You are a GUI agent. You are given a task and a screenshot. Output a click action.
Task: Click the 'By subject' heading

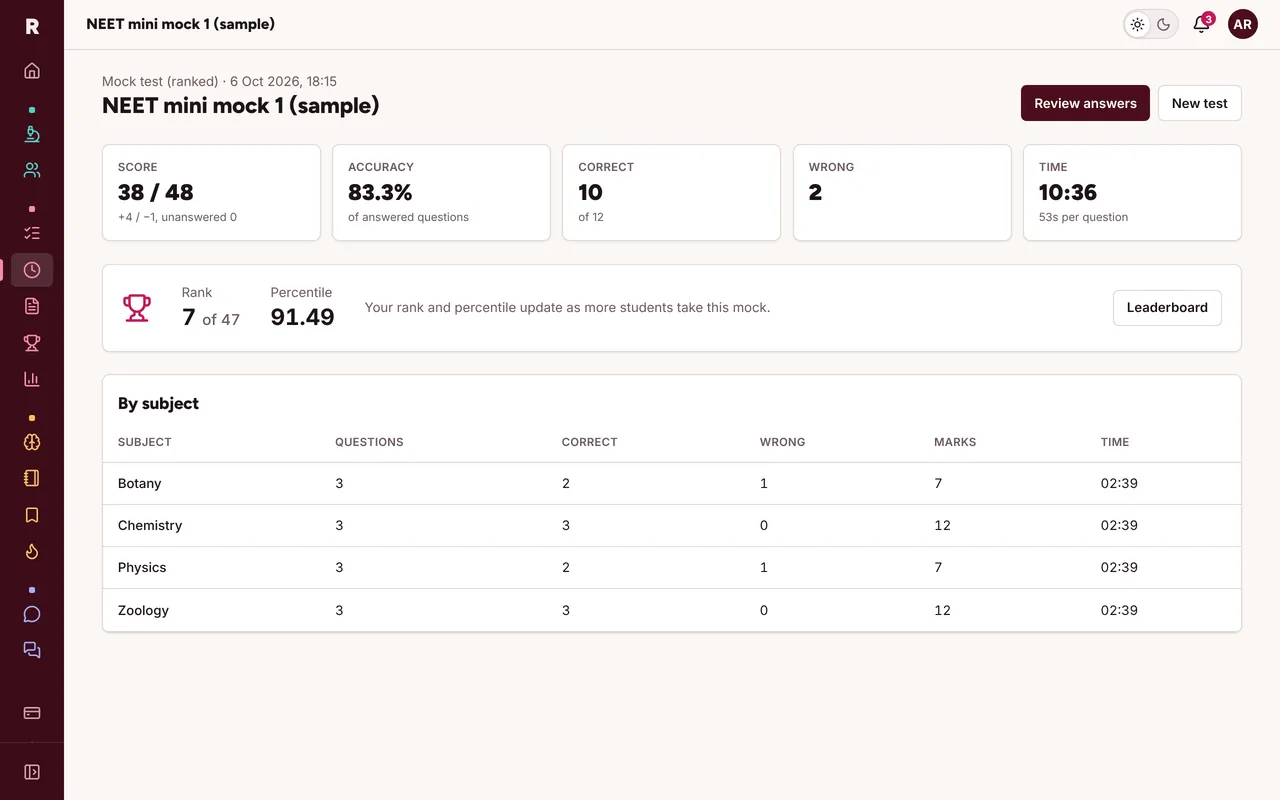click(158, 403)
